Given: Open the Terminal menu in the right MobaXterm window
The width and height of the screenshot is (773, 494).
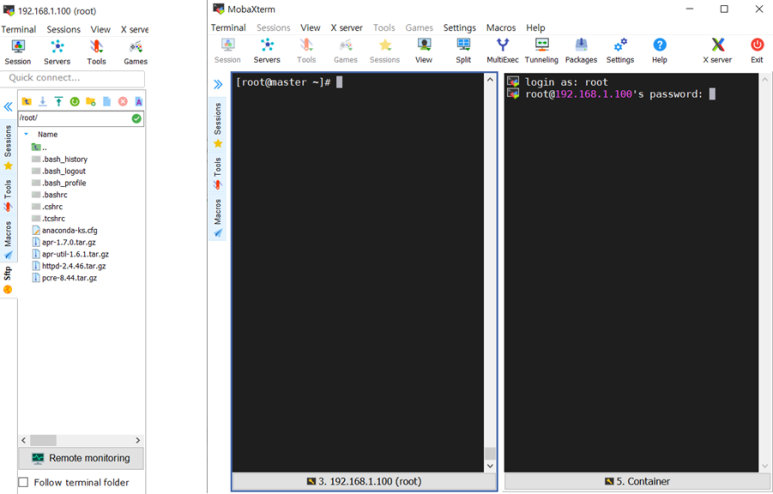Looking at the screenshot, I should tap(228, 28).
